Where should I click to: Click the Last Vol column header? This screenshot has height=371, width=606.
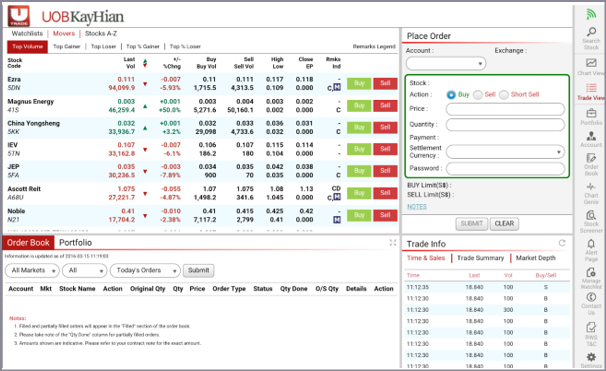129,63
